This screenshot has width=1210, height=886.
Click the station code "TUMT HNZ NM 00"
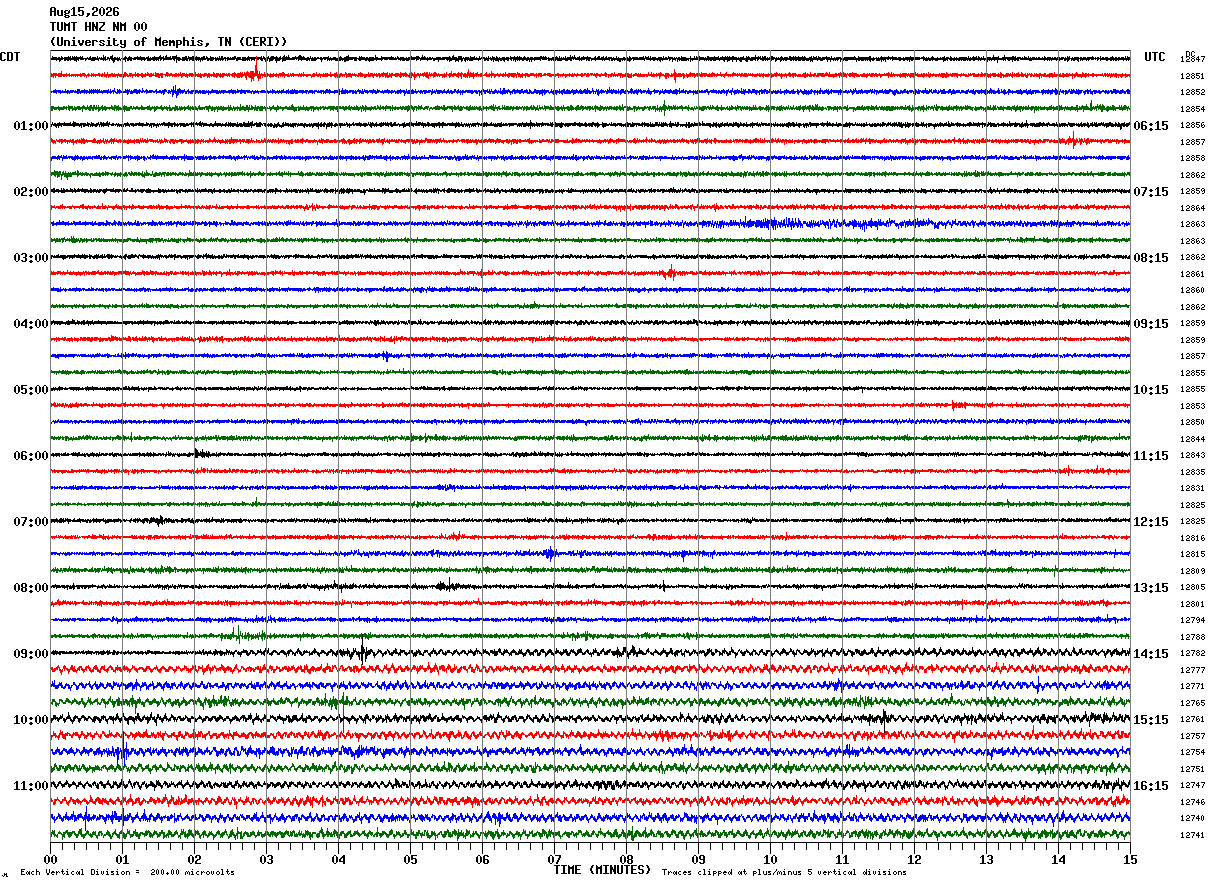pos(98,27)
